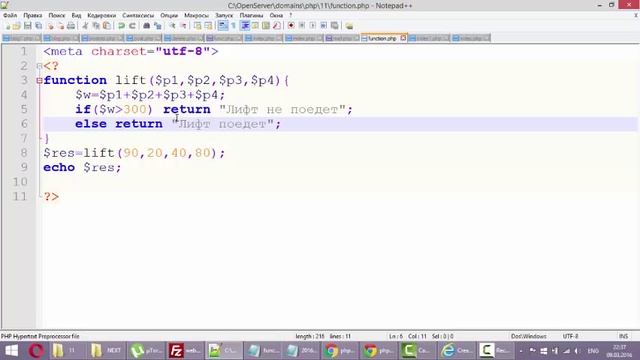This screenshot has width=640, height=360.
Task: Toggle synchronized horizontal scrolling
Action: pos(208,26)
